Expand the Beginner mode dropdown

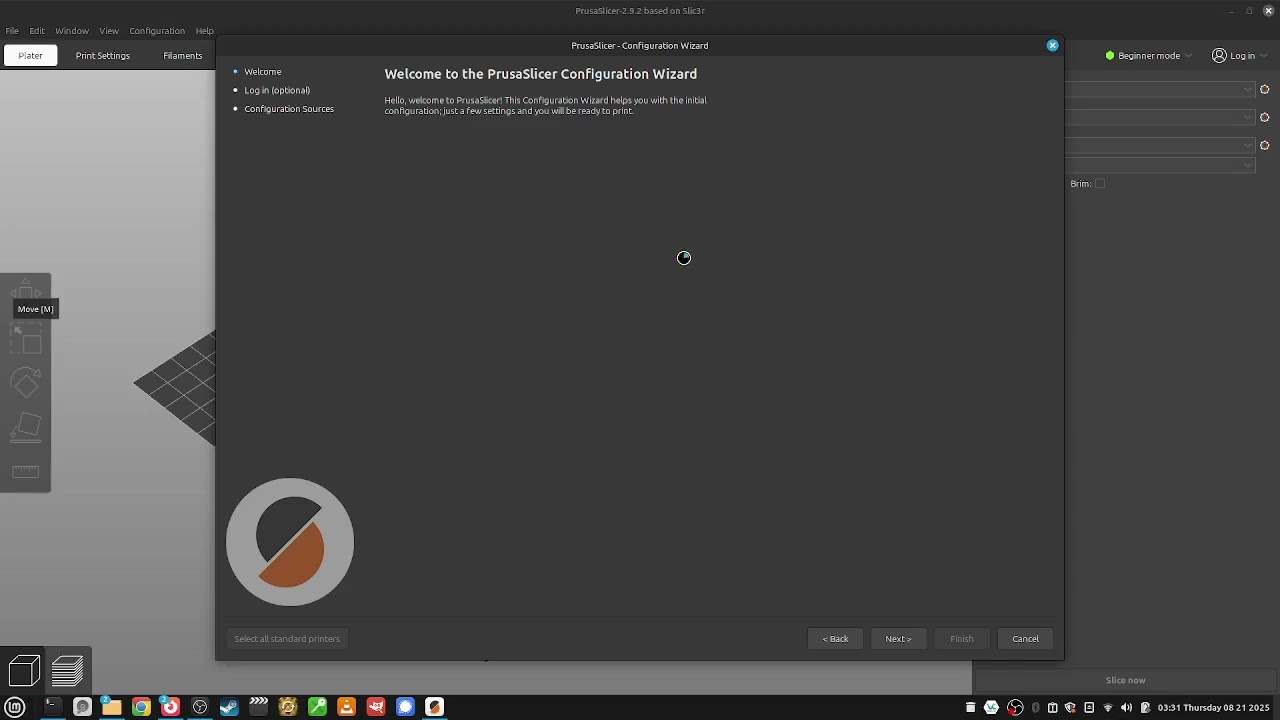1188,56
